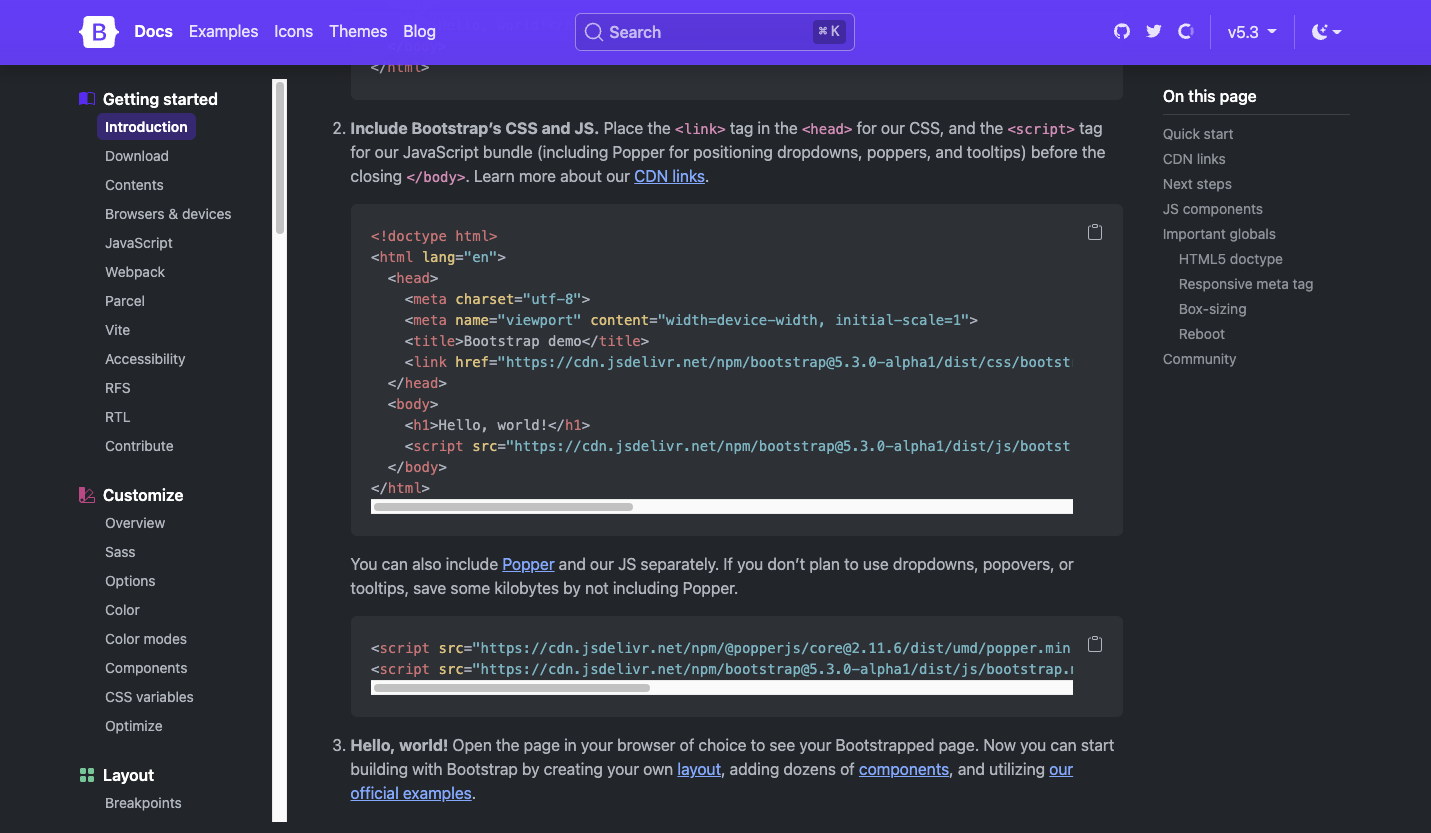Open the Components sidebar page
Image resolution: width=1431 pixels, height=833 pixels.
point(146,668)
